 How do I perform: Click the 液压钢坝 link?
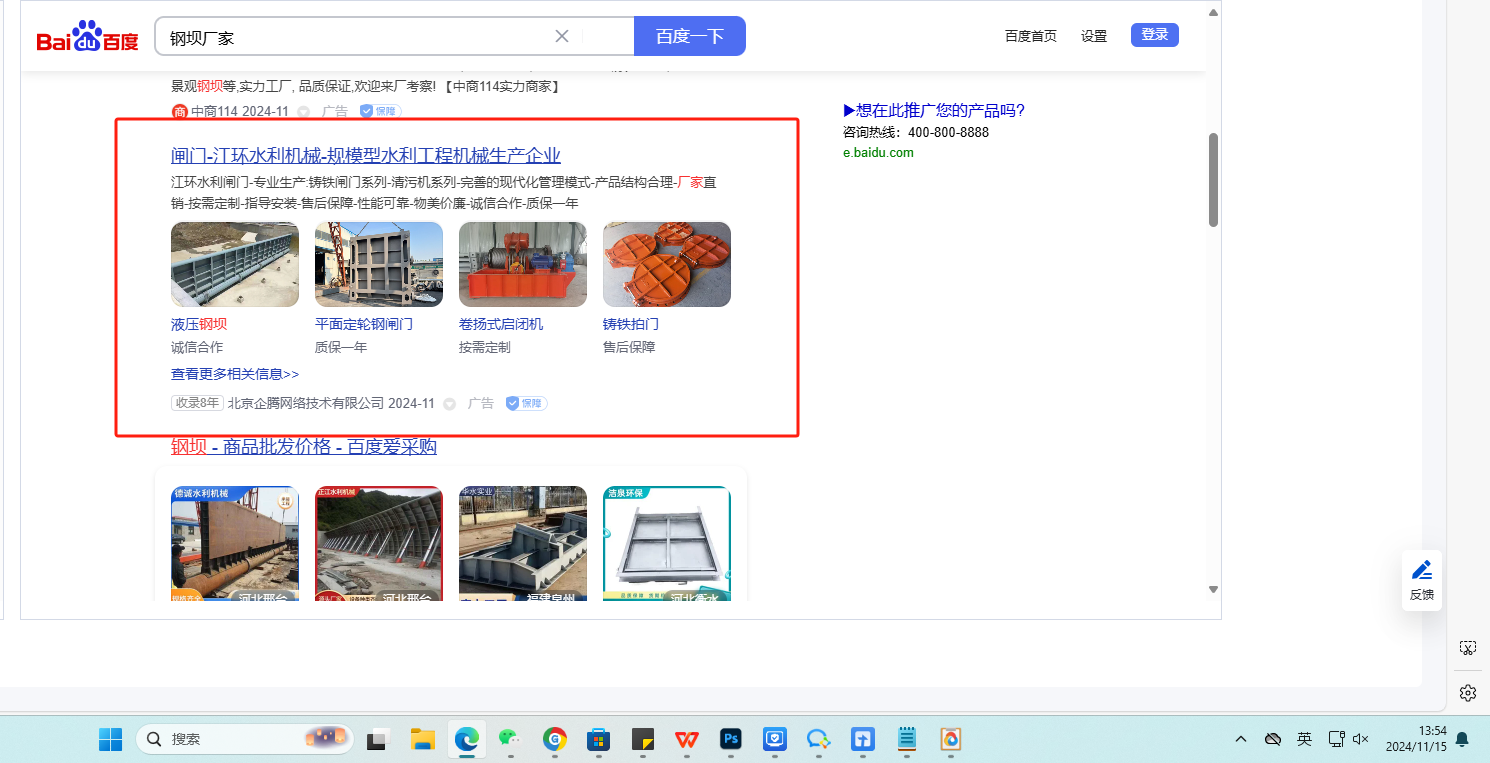[x=199, y=325]
